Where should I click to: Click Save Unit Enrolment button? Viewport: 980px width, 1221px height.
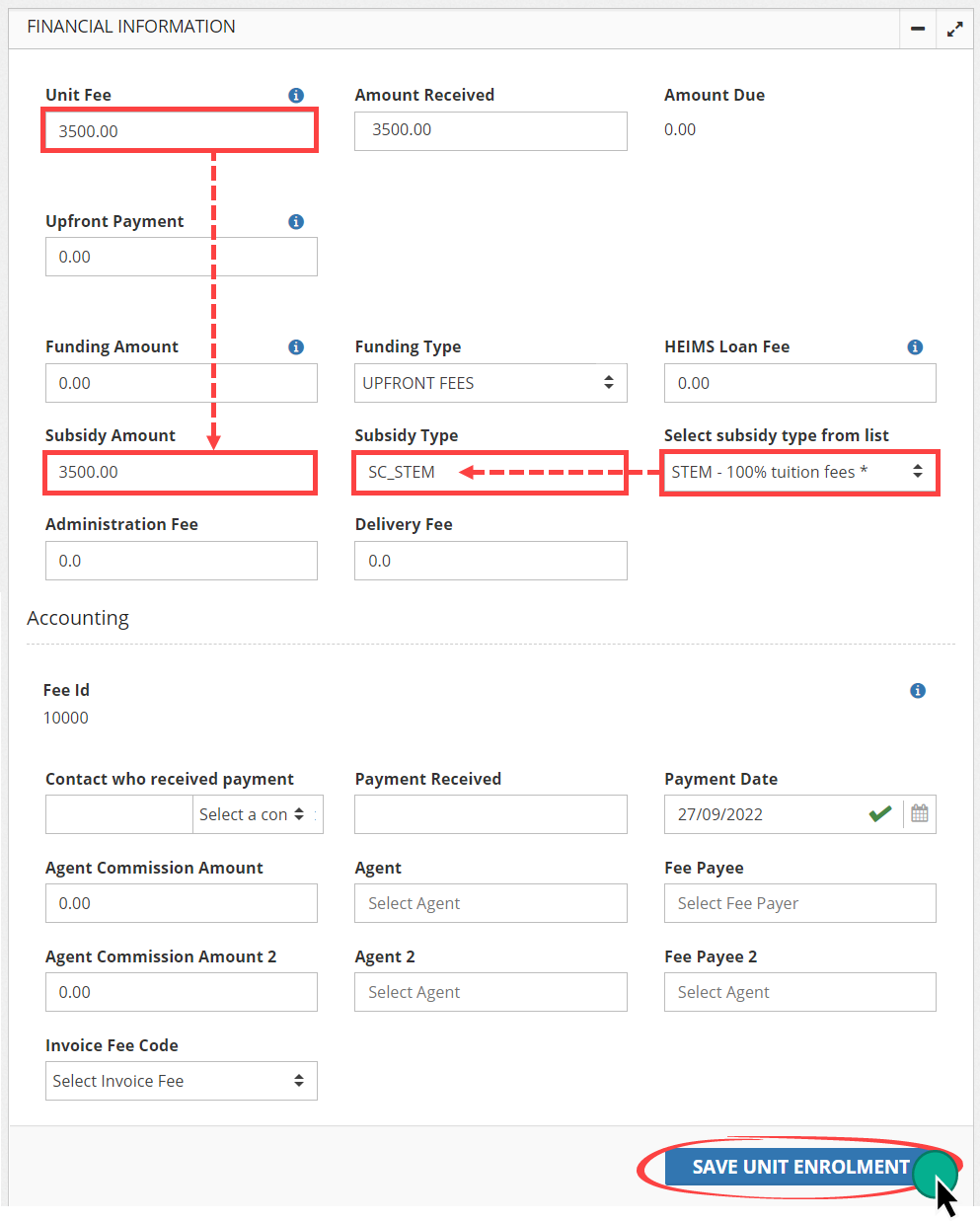[799, 1167]
